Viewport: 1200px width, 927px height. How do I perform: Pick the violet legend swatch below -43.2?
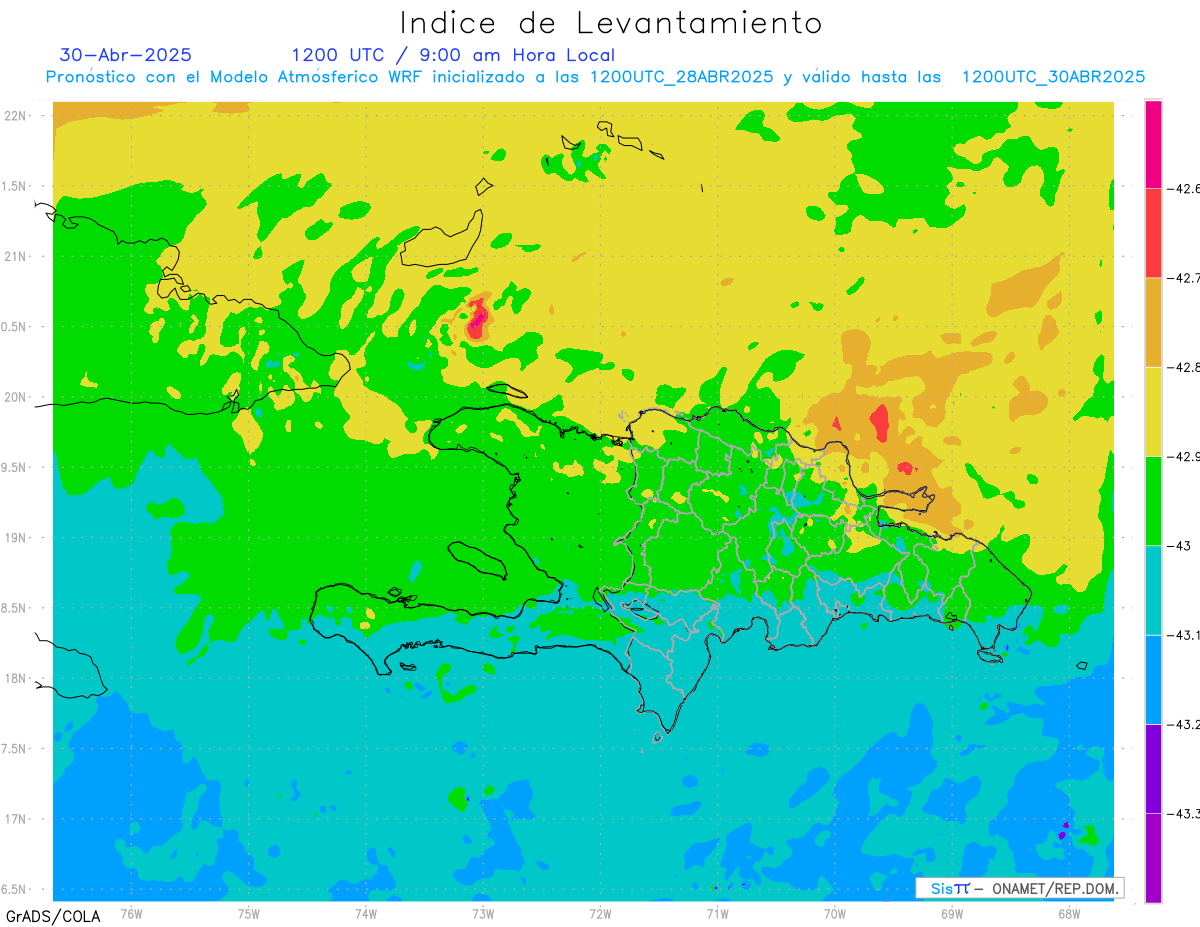pyautogui.click(x=1153, y=768)
